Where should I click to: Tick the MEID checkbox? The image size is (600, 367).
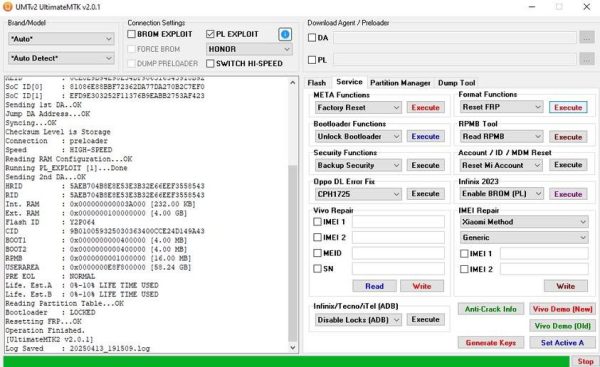[317, 253]
